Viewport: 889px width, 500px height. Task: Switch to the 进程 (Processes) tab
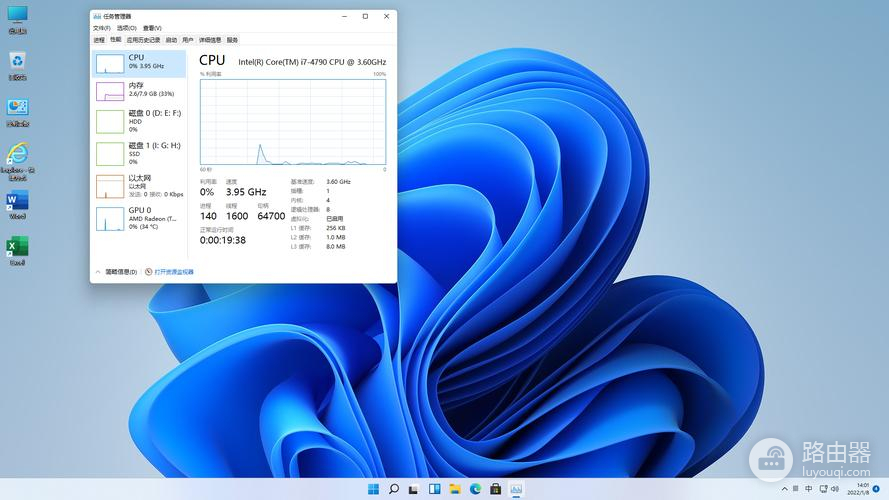point(99,40)
